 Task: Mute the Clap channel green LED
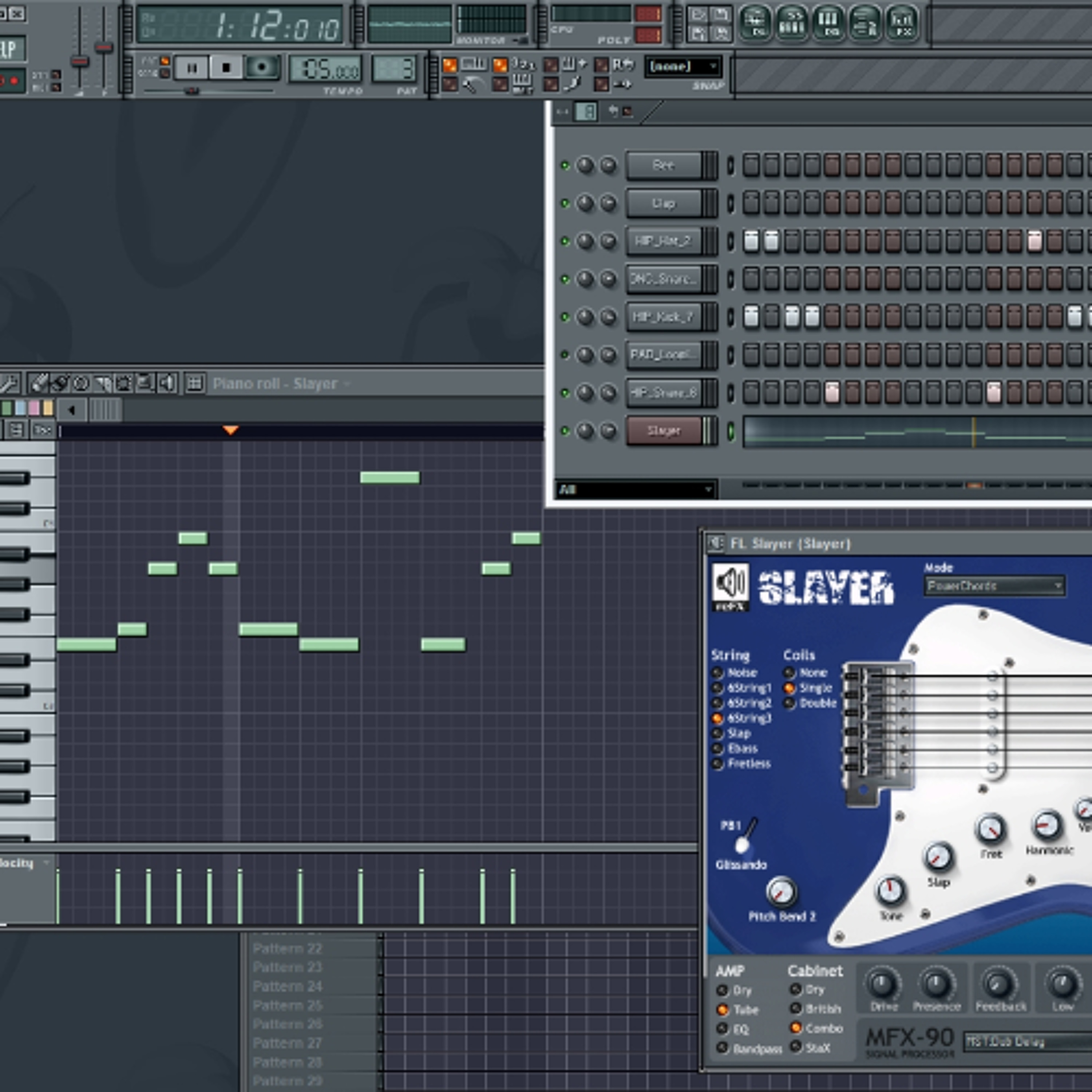(x=565, y=203)
